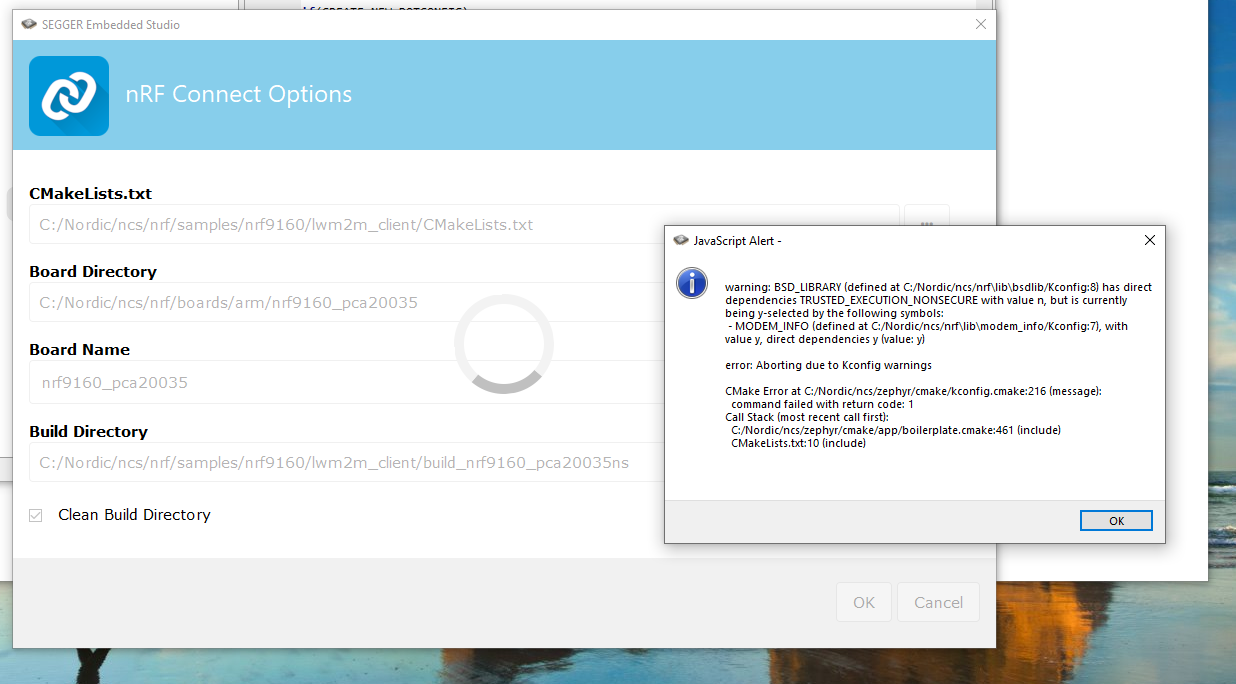Click the JavaScript Alert title bar icon
1236x684 pixels.
681,241
